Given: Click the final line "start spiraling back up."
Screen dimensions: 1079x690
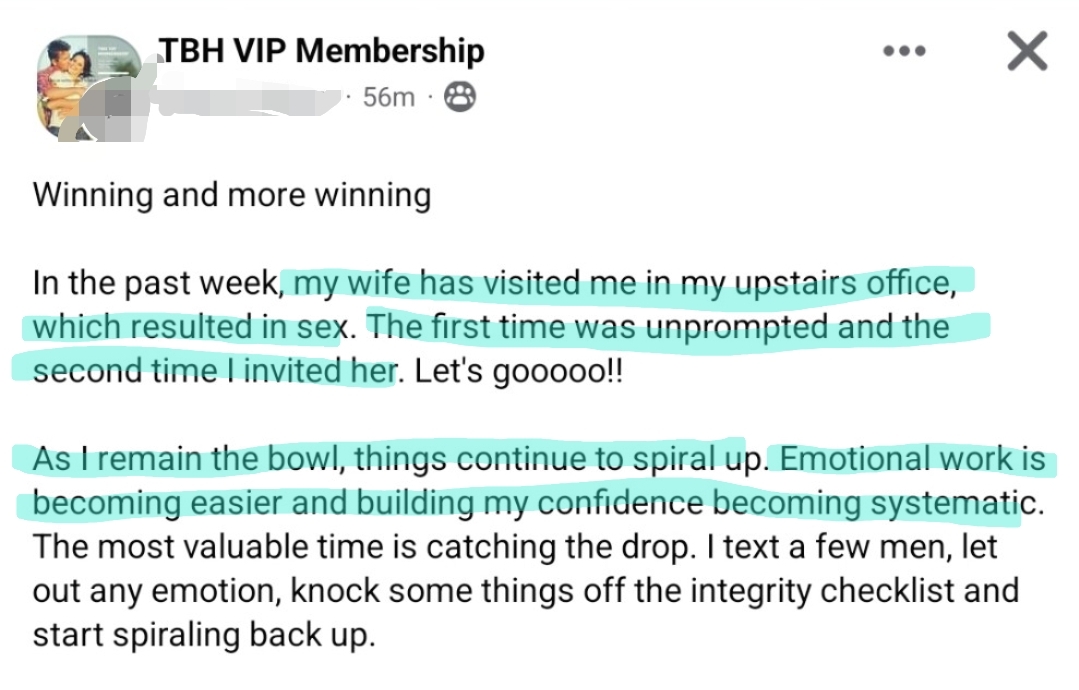Looking at the screenshot, I should point(204,634).
